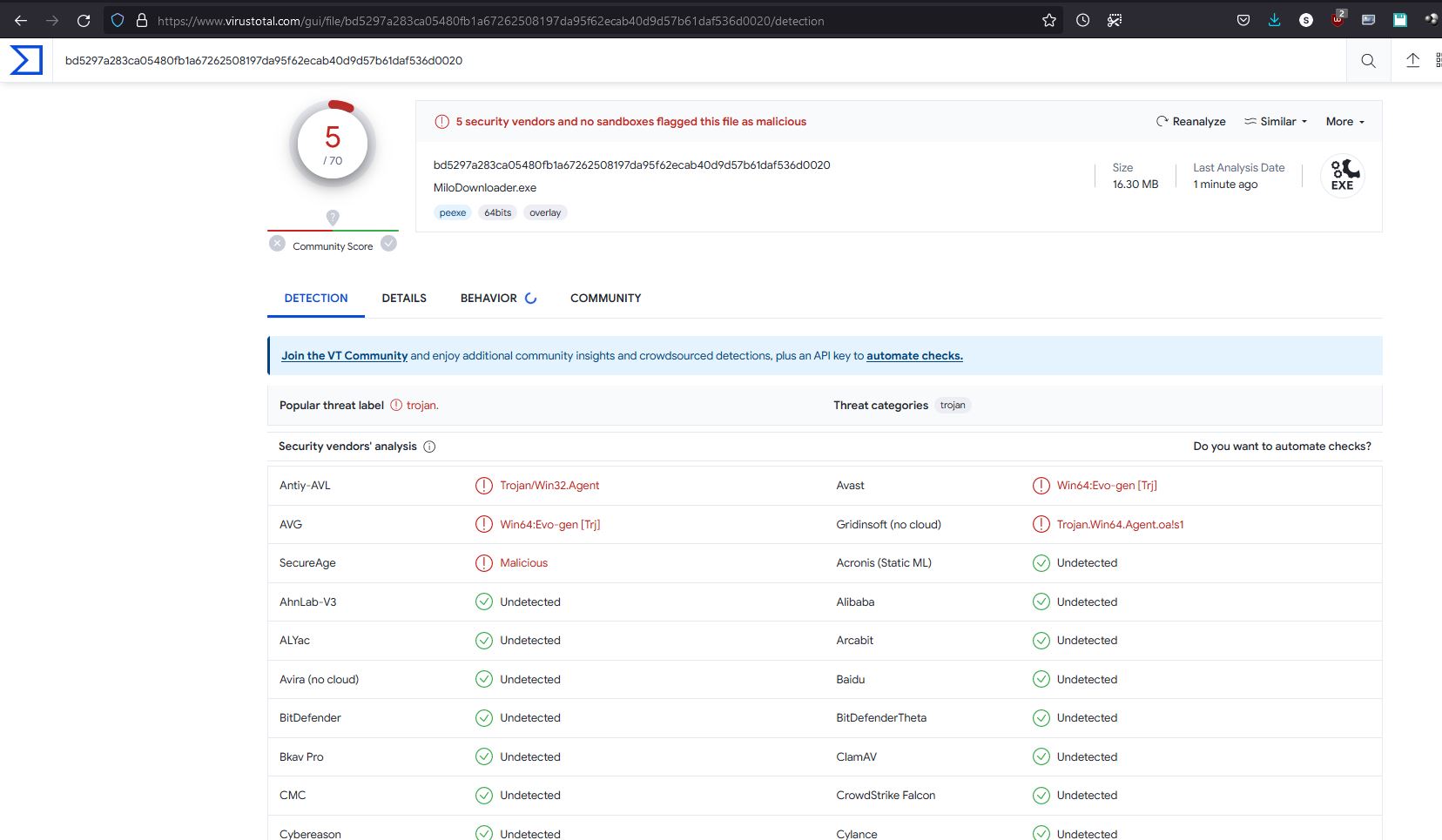Viewport: 1442px width, 840px height.
Task: Click the file size 16.30 MB value
Action: point(1135,185)
